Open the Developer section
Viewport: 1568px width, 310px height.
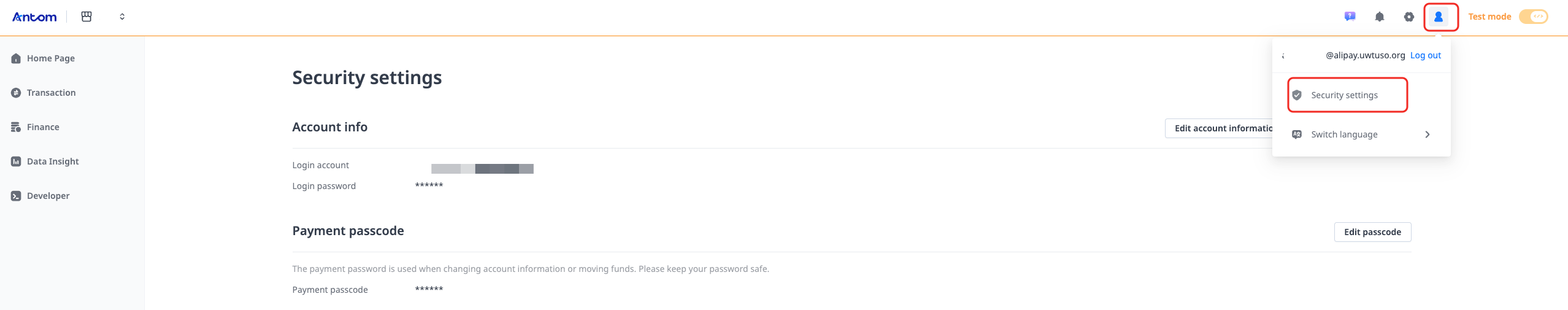pos(48,196)
